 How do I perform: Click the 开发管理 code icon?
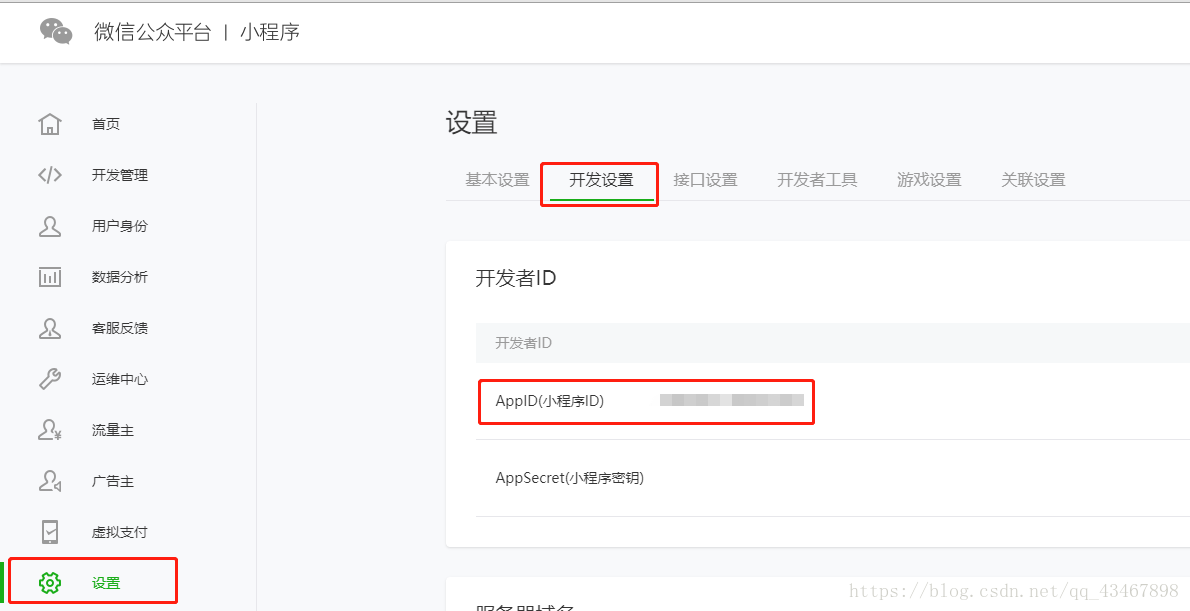tap(50, 174)
